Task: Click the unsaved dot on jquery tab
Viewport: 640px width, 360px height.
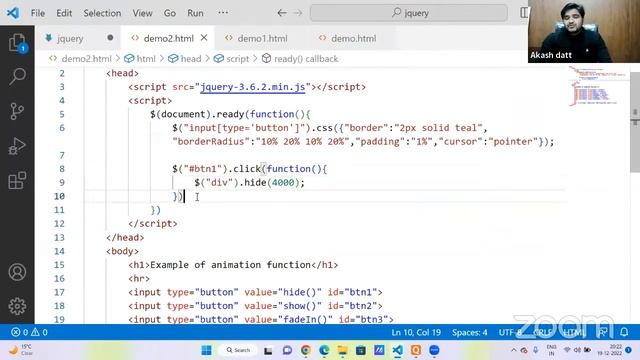Action: click(110, 38)
